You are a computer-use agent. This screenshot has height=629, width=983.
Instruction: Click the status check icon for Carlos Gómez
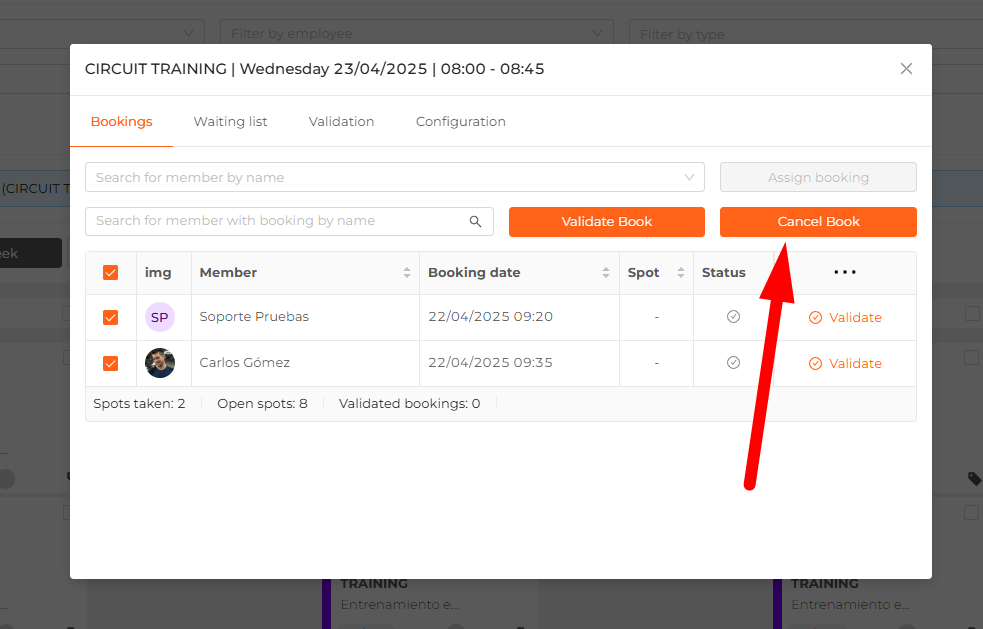(x=733, y=362)
